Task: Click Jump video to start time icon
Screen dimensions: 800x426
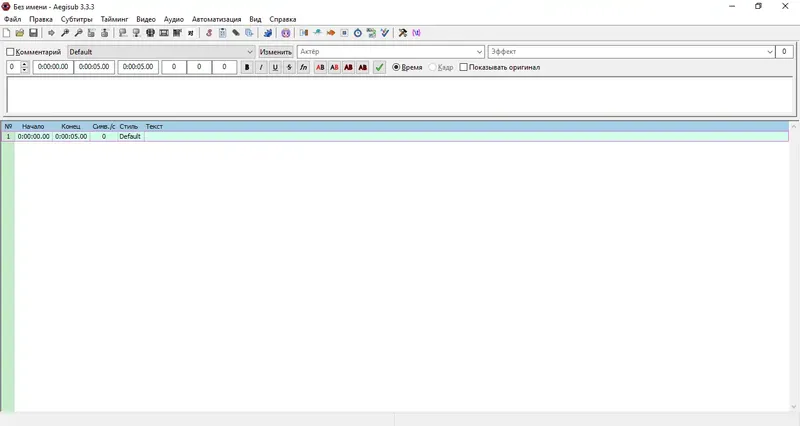Action: coord(91,33)
